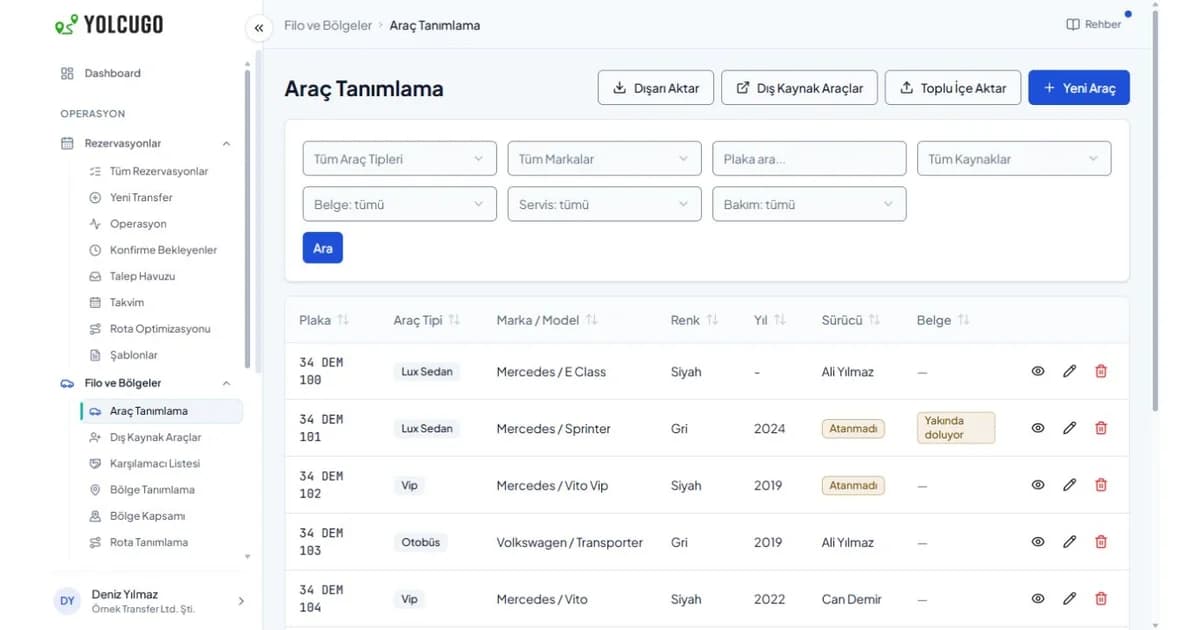
Task: Open the Servis: tümü filter dropdown
Action: (604, 204)
